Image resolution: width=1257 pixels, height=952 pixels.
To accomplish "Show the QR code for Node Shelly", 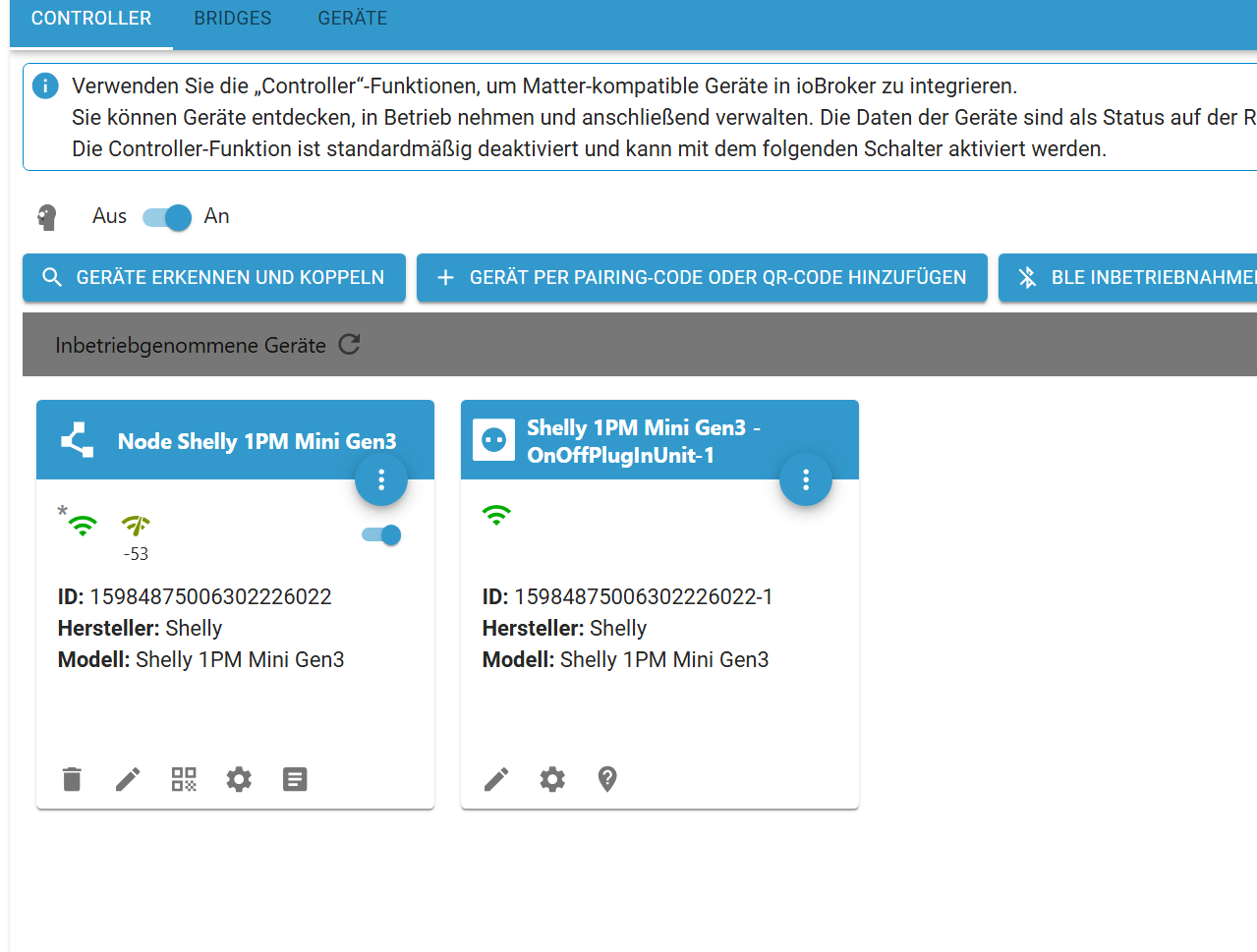I will (184, 779).
